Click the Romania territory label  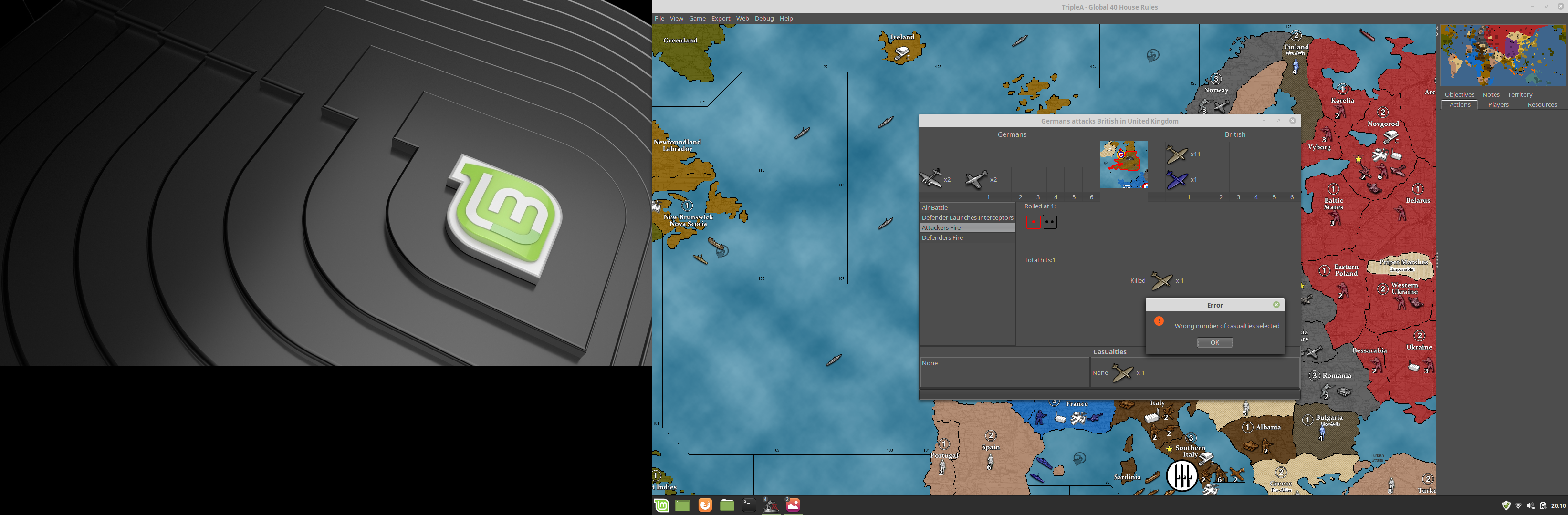pos(1337,375)
